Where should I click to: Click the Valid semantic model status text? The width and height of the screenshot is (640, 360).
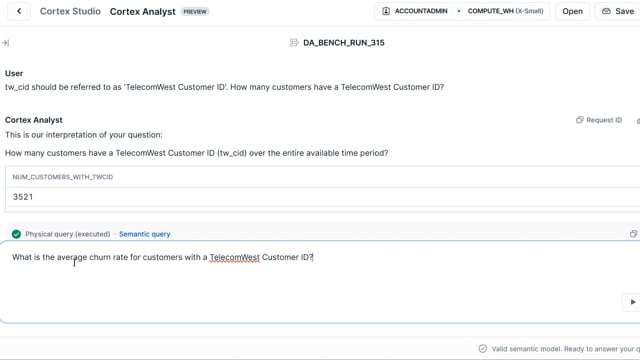[x=565, y=349]
